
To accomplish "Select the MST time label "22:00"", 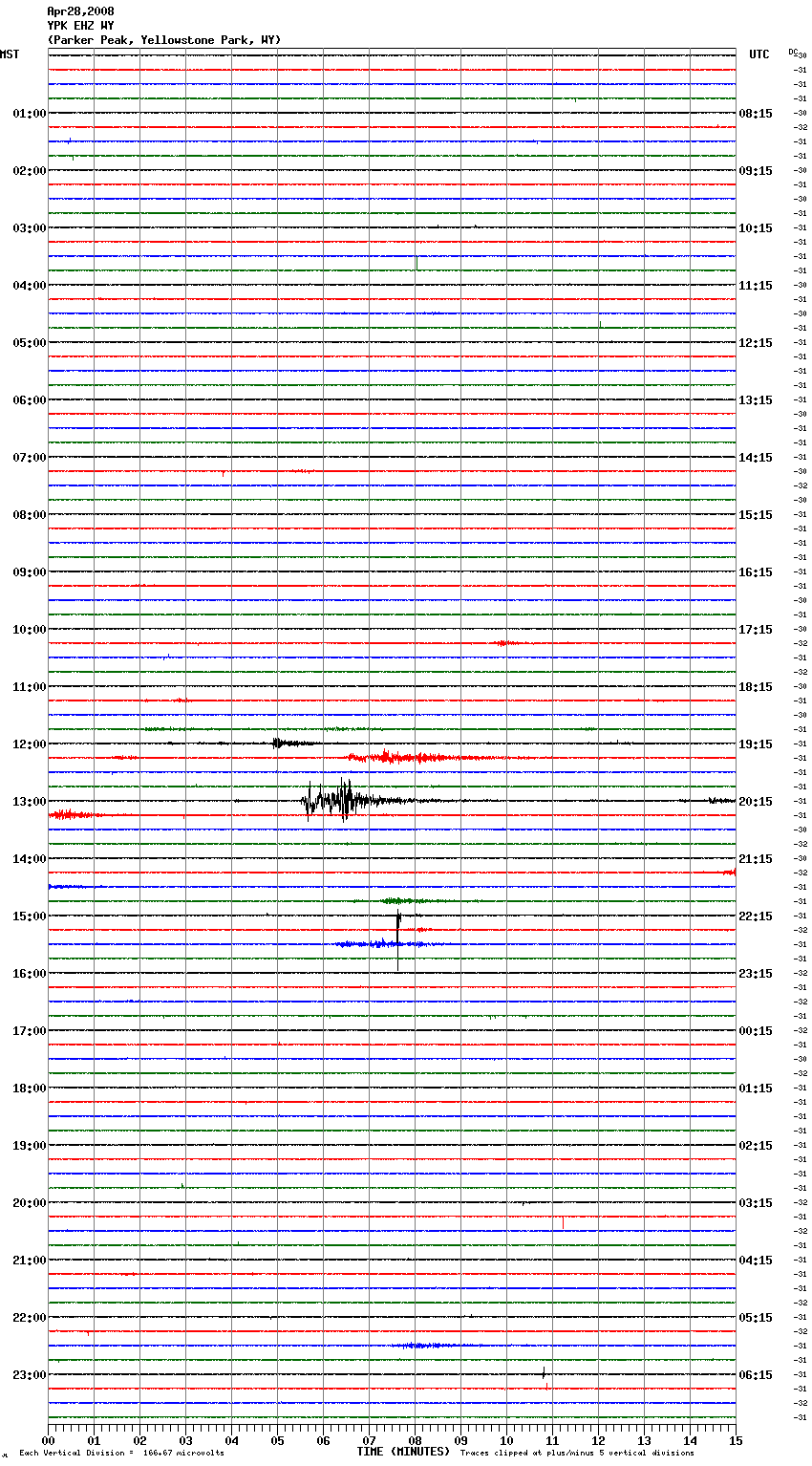I will pyautogui.click(x=30, y=1318).
